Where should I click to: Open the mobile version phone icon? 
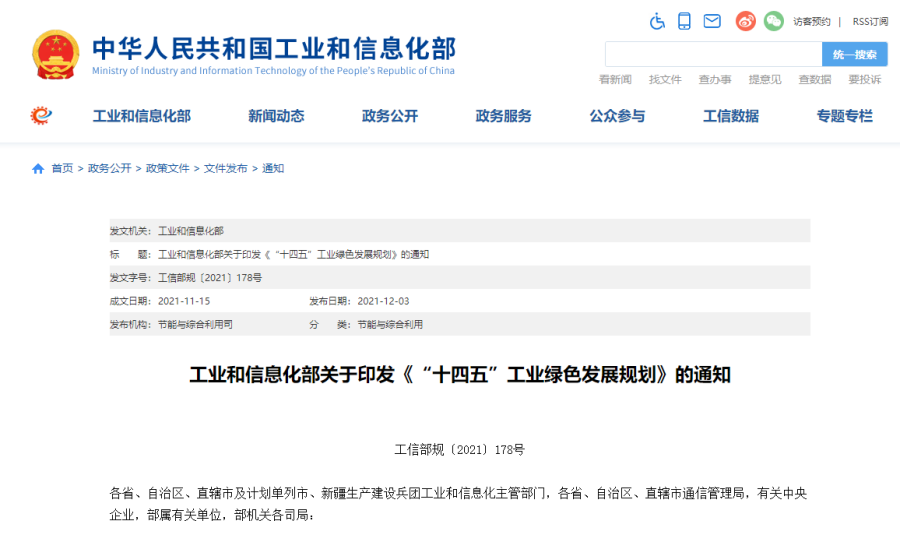click(684, 21)
